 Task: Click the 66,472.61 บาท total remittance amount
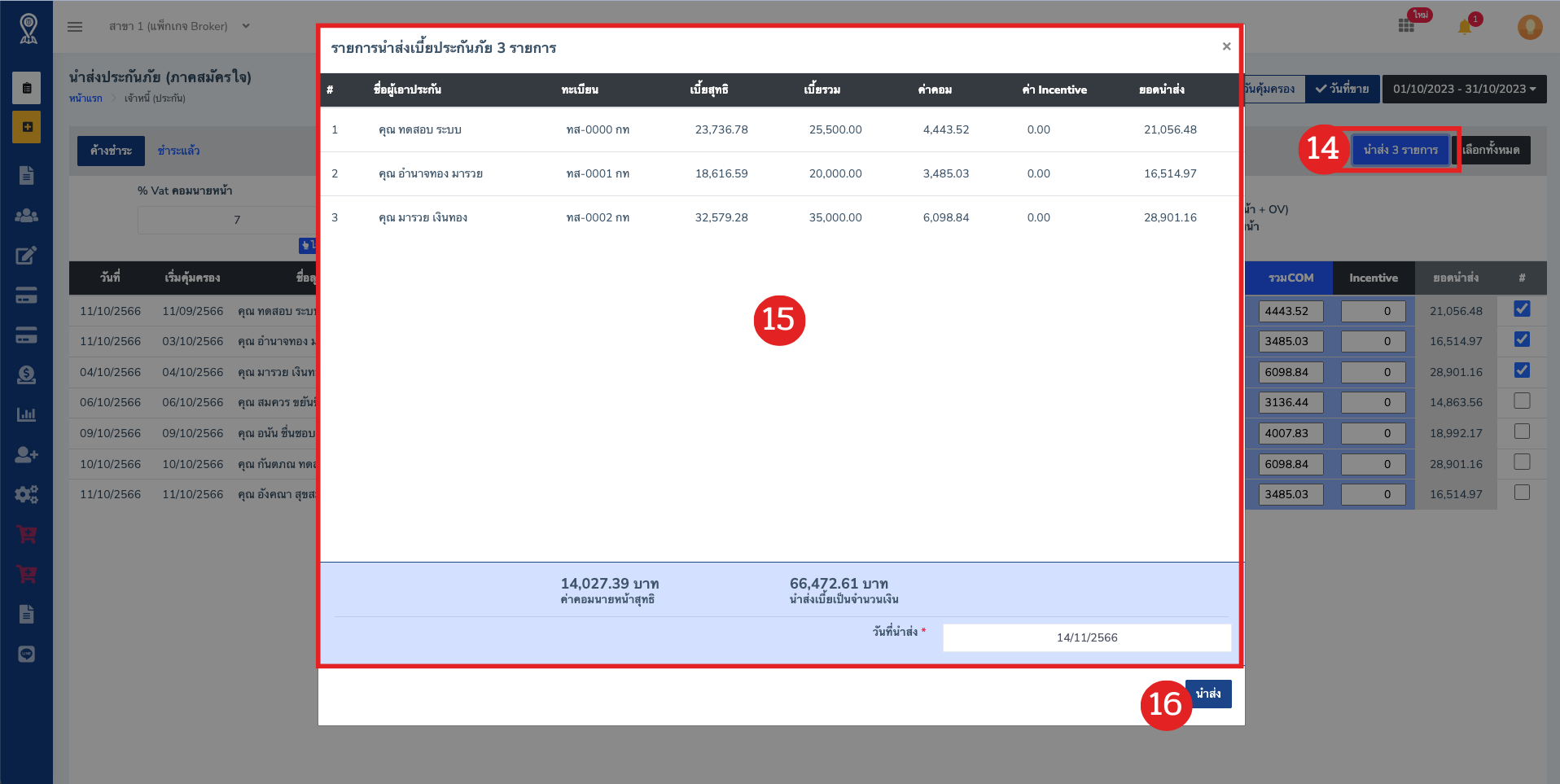pyautogui.click(x=839, y=584)
